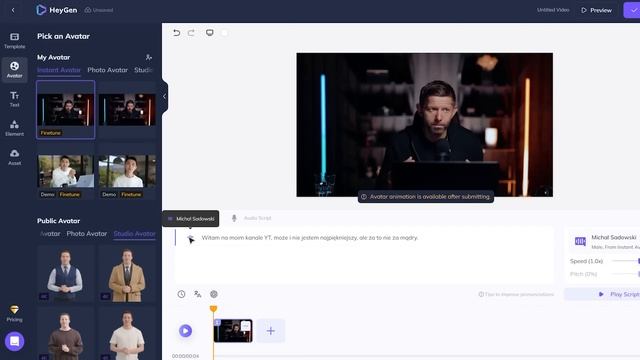Open the Element sidebar panel

pyautogui.click(x=14, y=128)
